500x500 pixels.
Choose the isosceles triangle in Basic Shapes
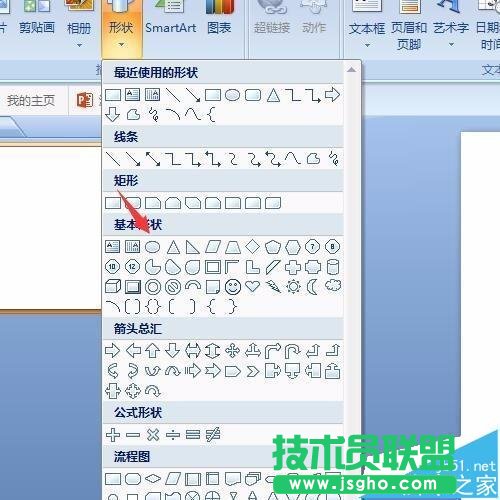173,247
